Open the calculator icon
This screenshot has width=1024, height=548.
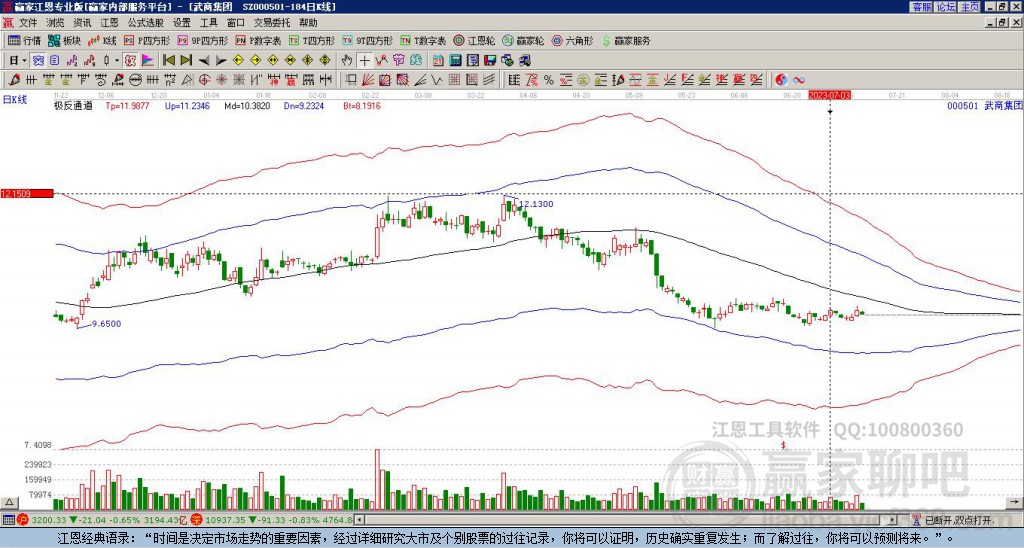point(455,61)
